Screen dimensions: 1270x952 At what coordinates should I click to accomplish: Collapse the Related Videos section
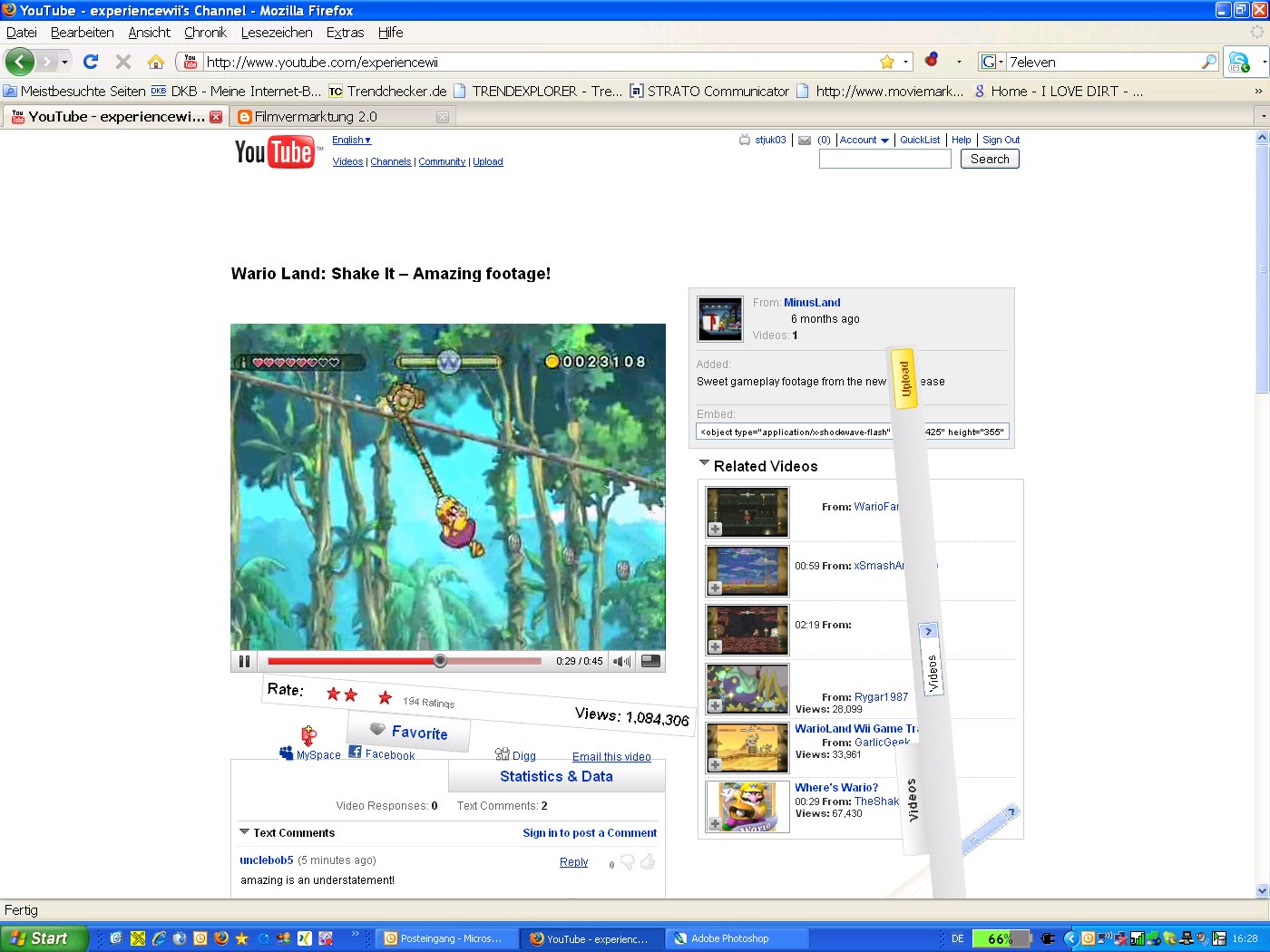704,463
